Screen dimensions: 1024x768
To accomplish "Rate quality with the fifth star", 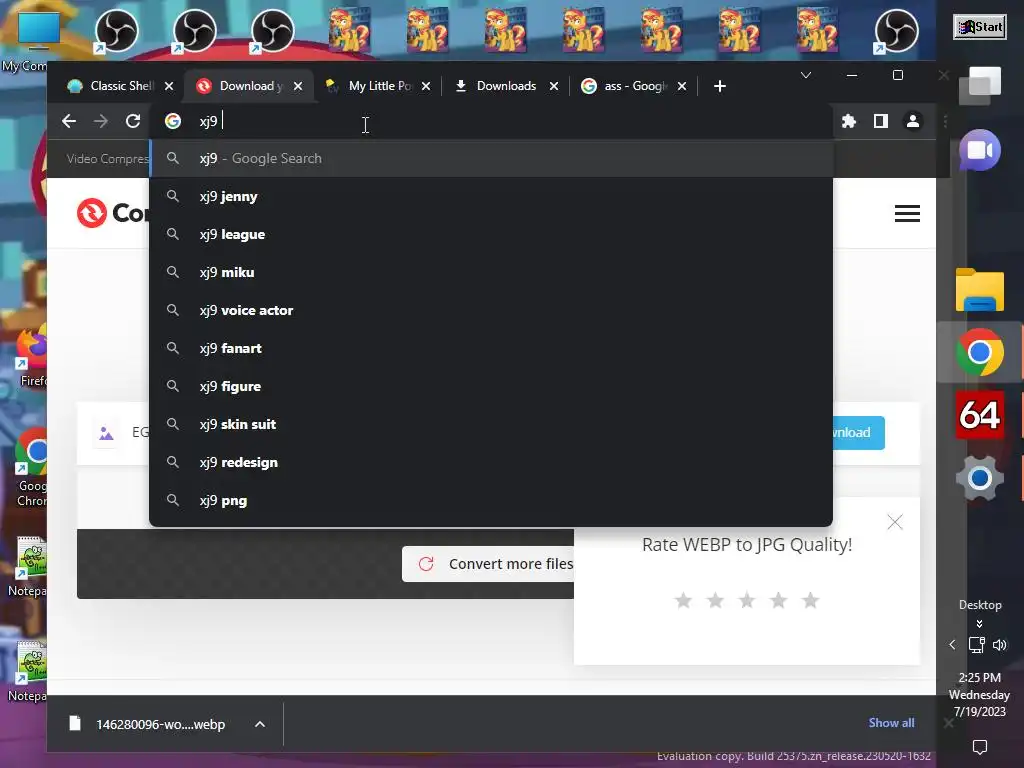I will [810, 600].
